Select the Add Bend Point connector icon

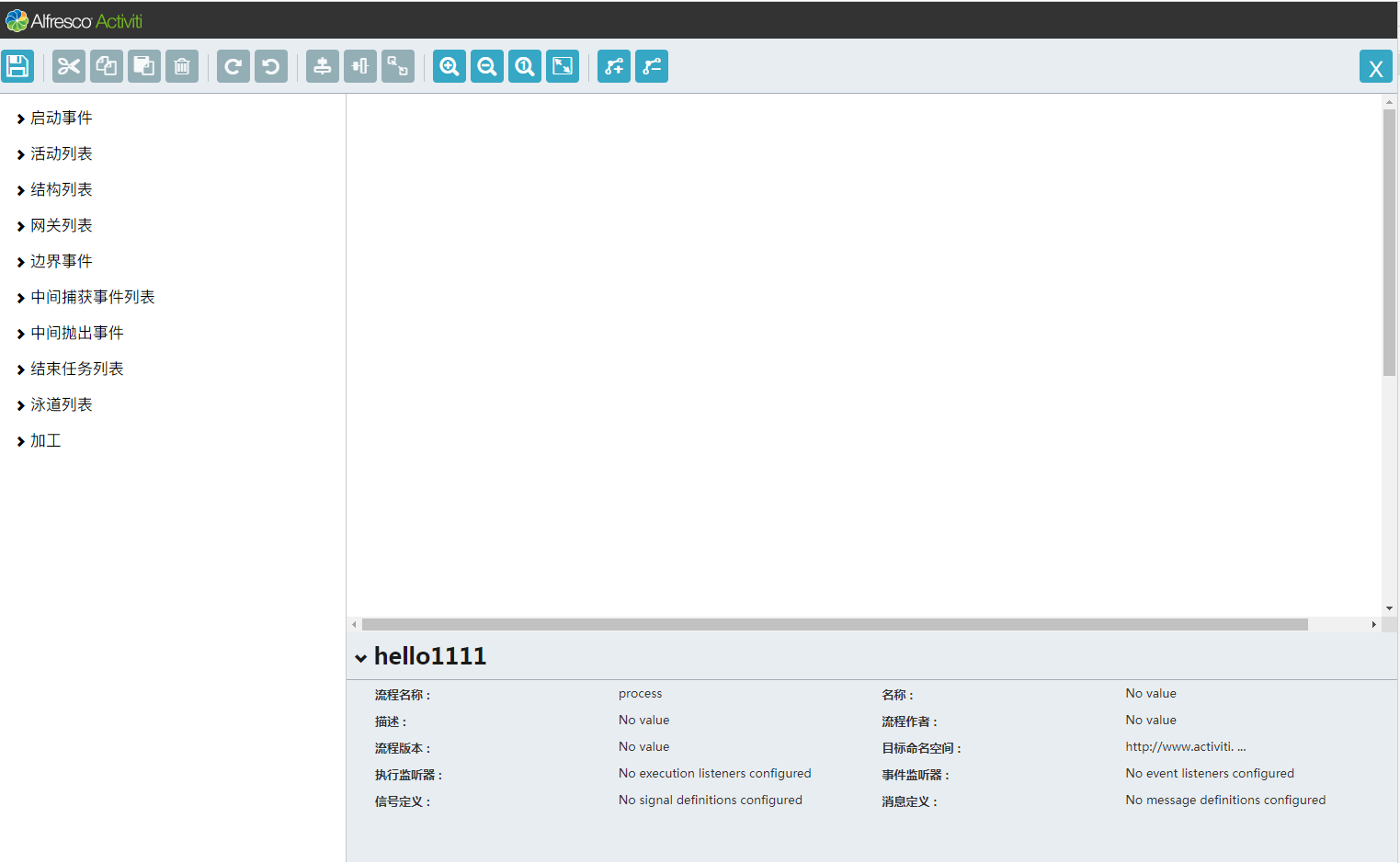613,65
